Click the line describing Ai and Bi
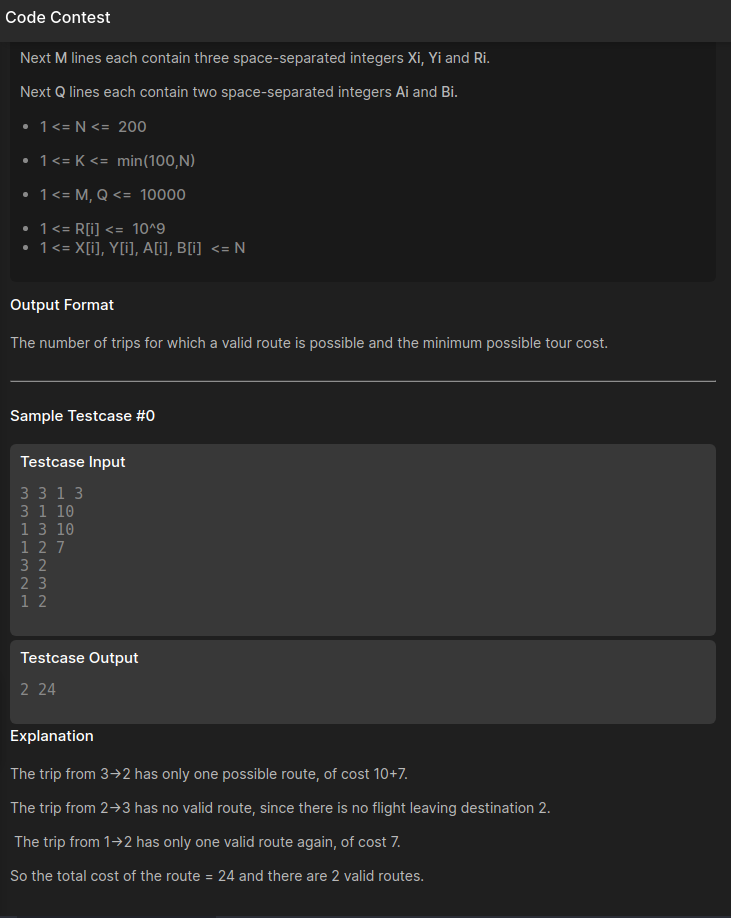 (x=239, y=92)
